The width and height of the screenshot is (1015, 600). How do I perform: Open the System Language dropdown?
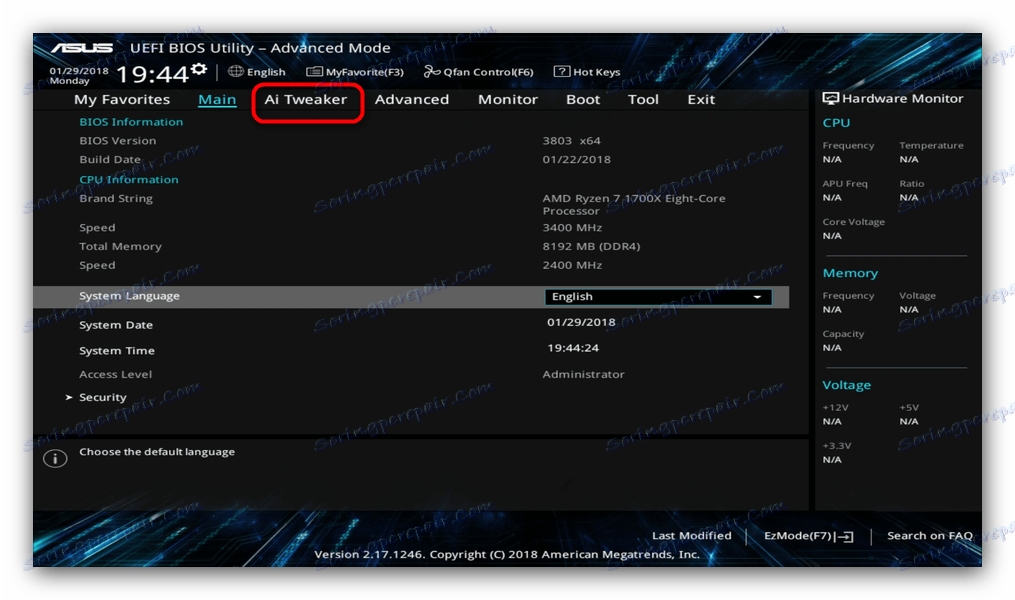pos(658,296)
